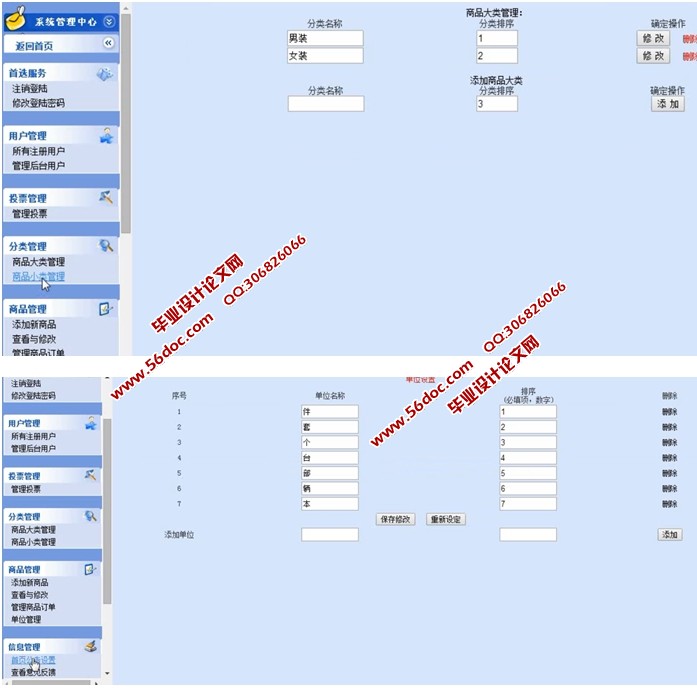Click the 女装 category name field
Viewport: 697px width, 695px height.
pos(325,56)
